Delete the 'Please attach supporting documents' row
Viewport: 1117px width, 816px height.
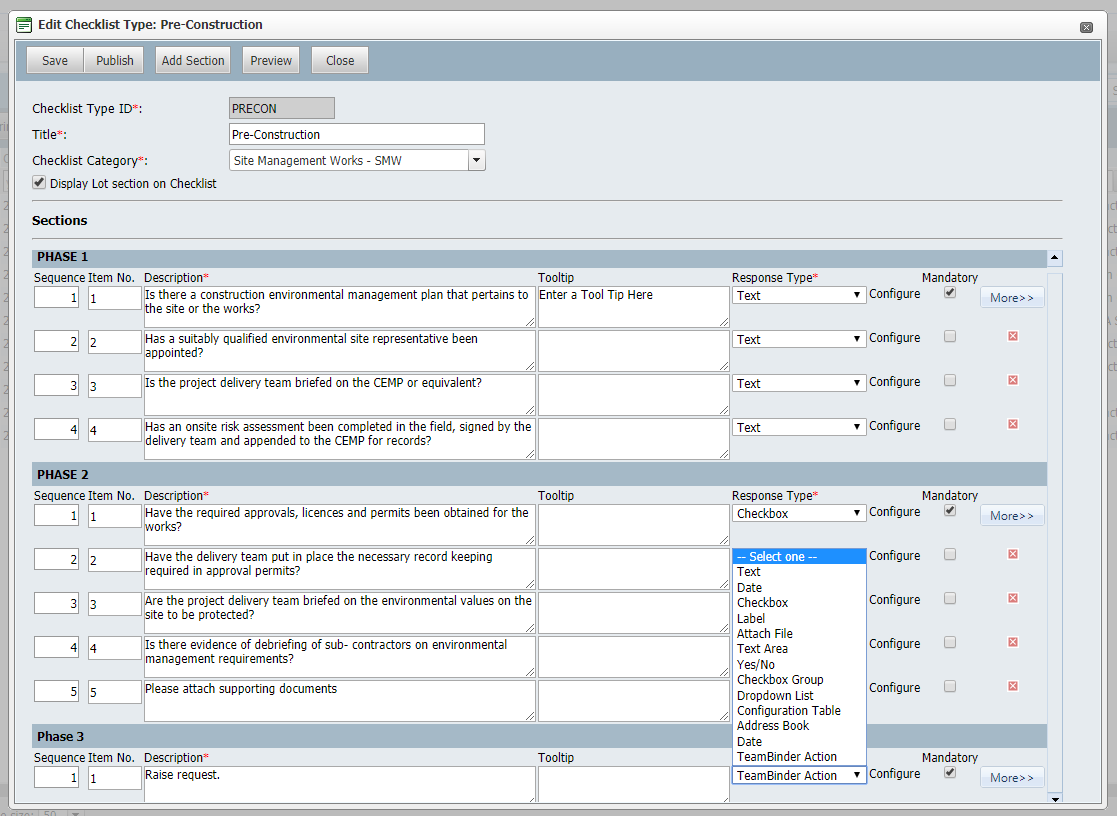tap(1012, 687)
